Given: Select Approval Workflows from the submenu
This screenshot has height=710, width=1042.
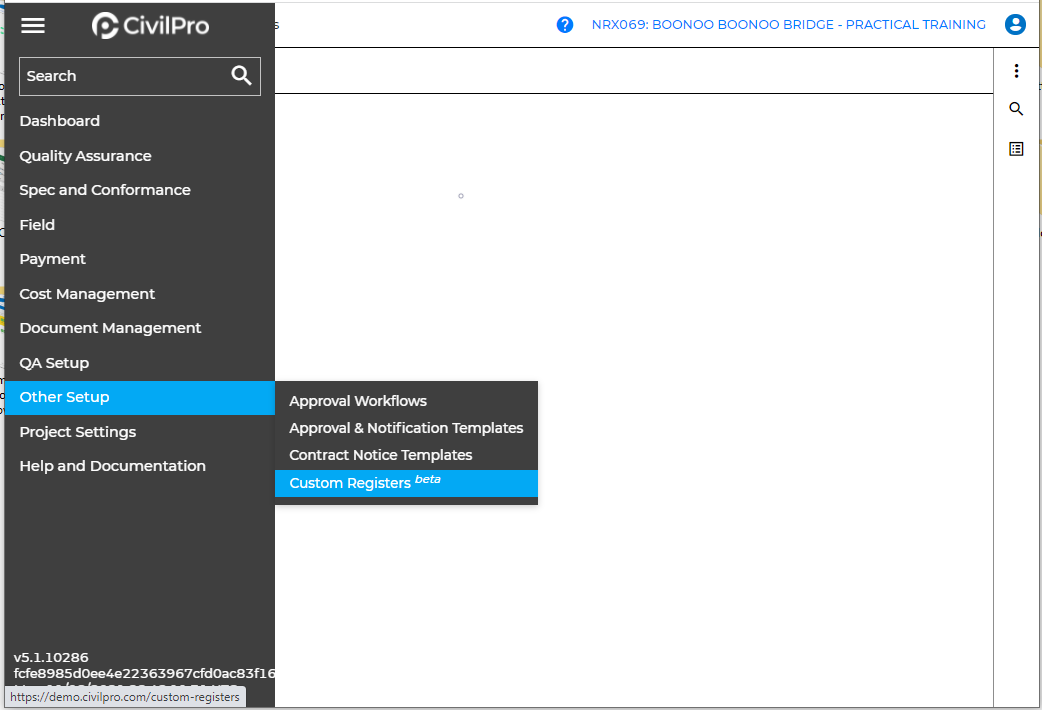Looking at the screenshot, I should [358, 401].
